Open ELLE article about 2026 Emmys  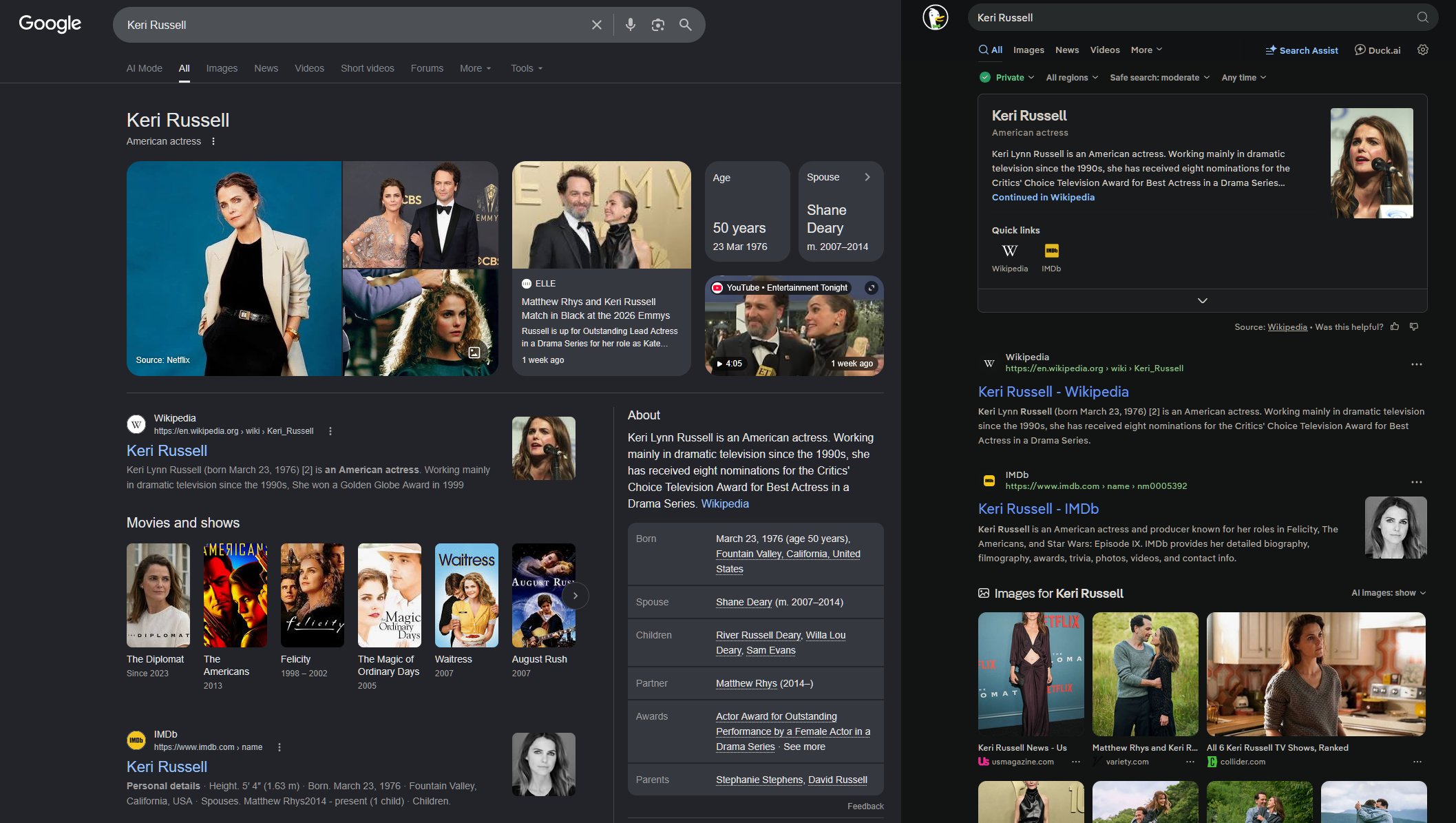pos(602,269)
